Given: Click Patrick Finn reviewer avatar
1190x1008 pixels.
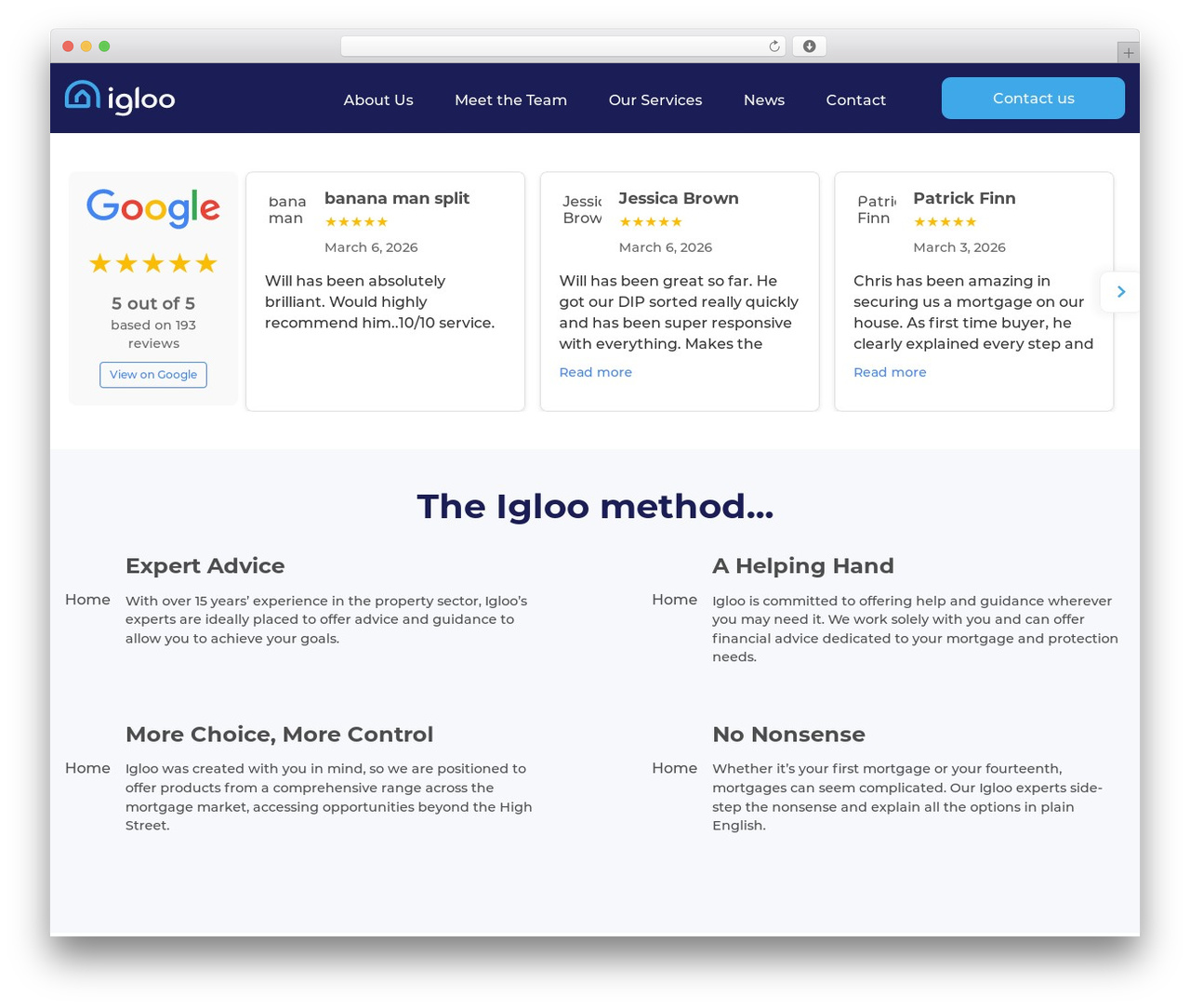Looking at the screenshot, I should (876, 209).
